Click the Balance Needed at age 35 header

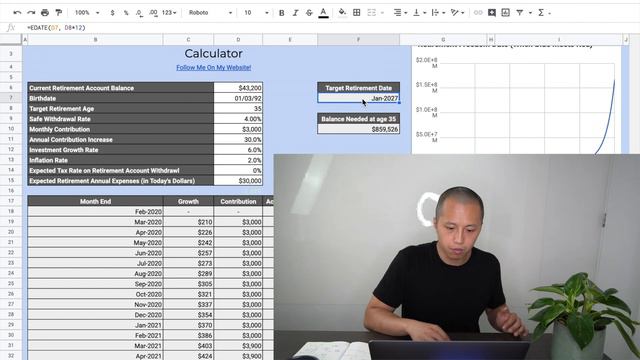coord(358,119)
